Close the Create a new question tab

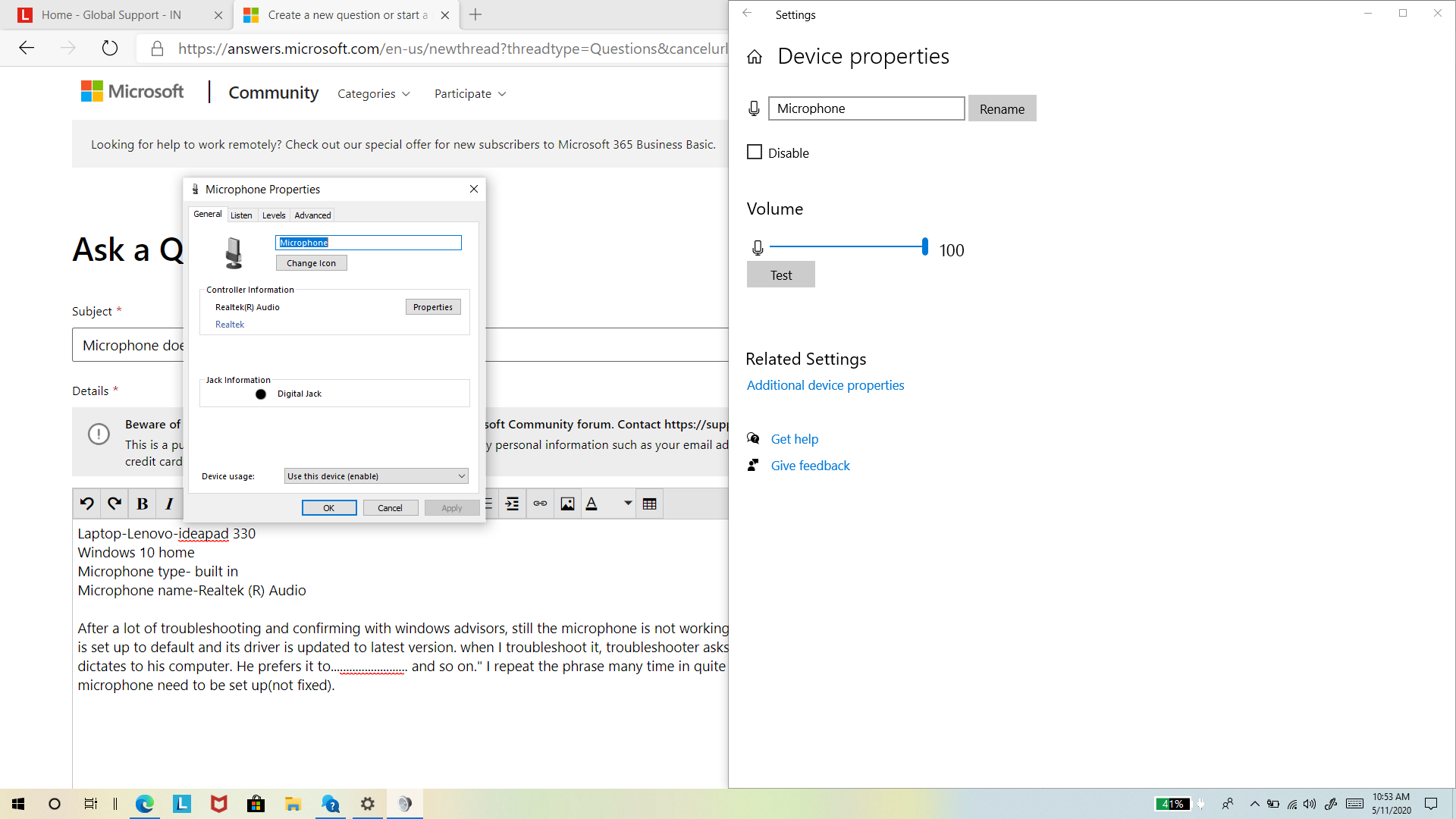click(x=445, y=14)
